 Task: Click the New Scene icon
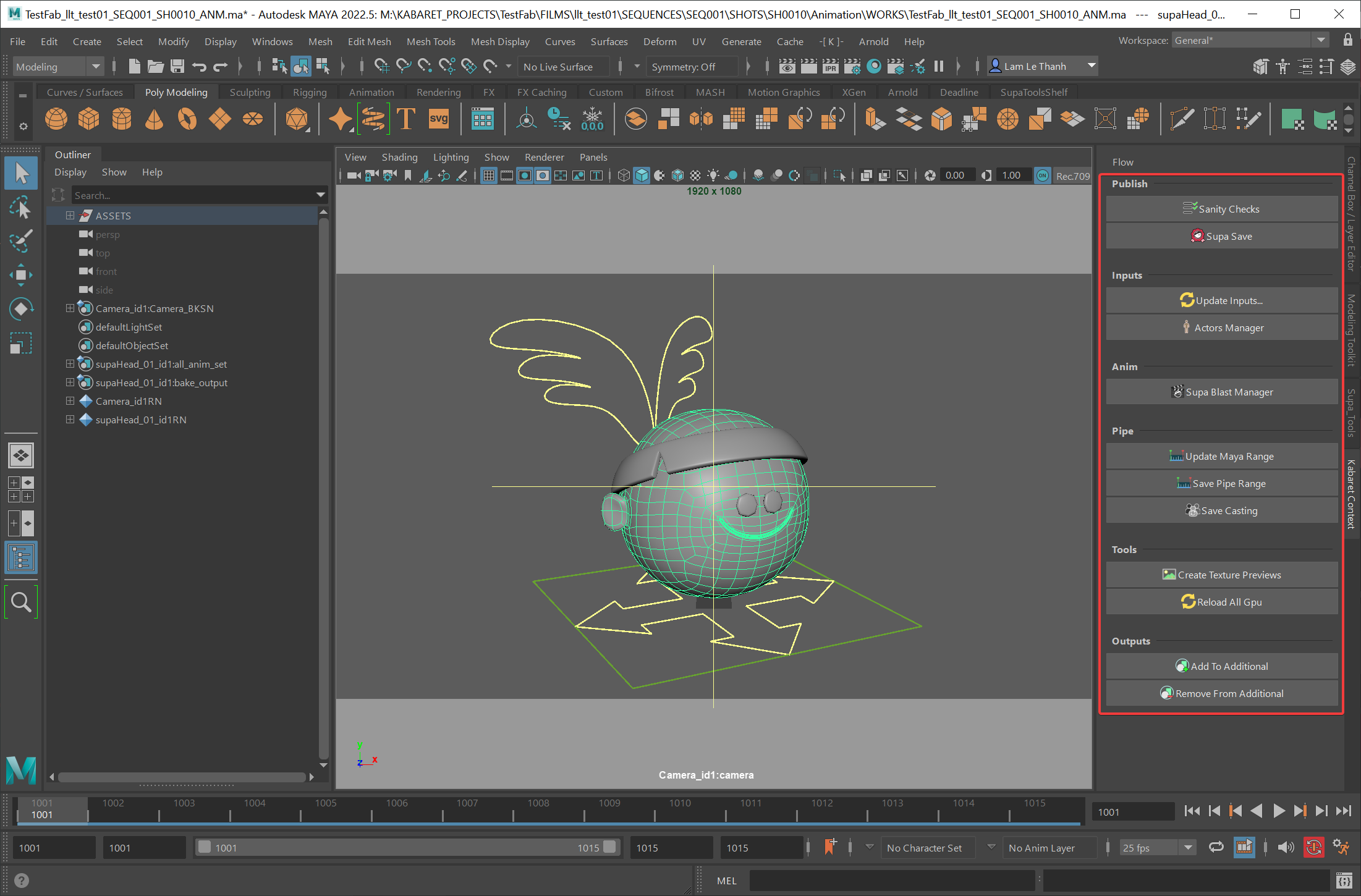(x=134, y=66)
